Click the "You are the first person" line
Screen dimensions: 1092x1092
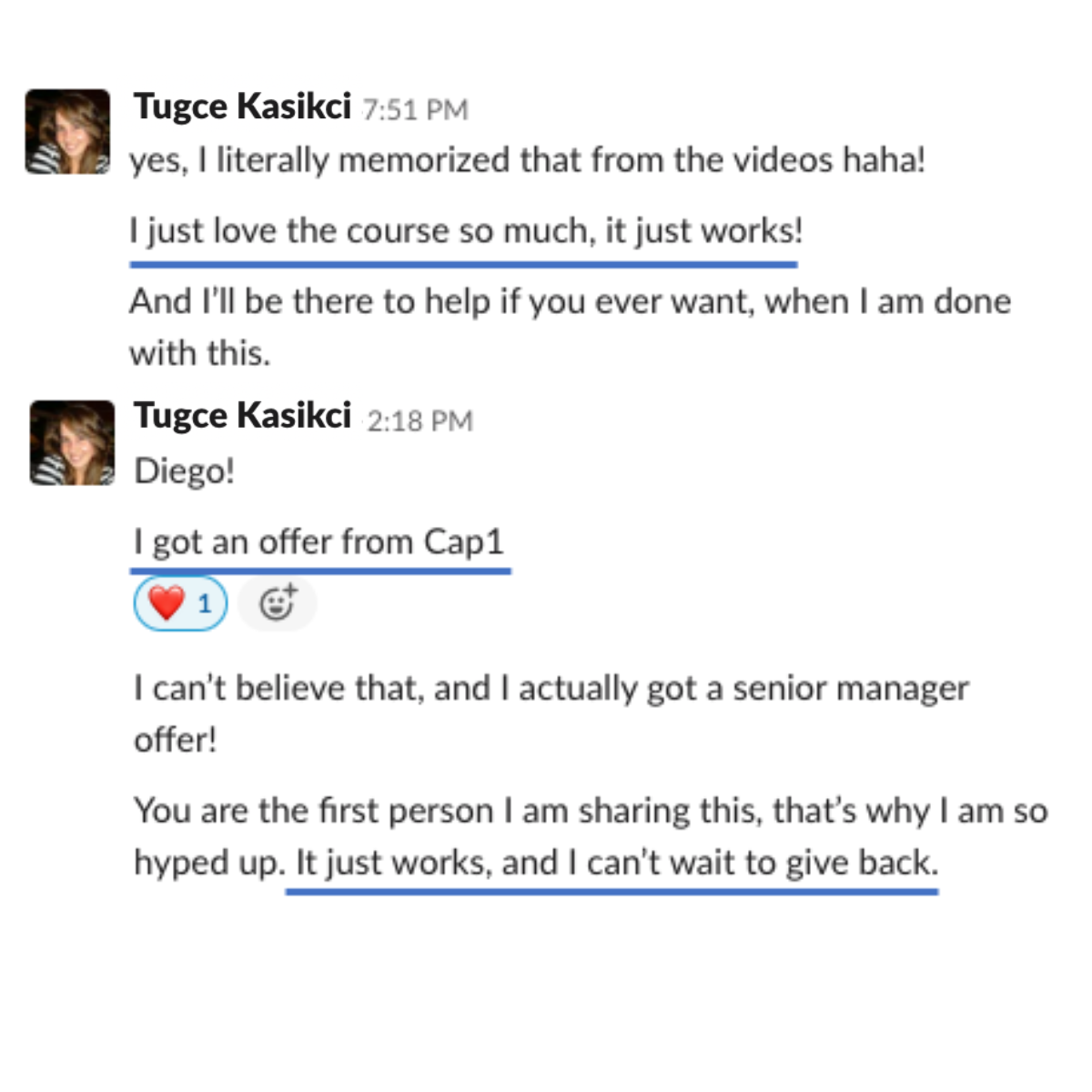coord(590,810)
